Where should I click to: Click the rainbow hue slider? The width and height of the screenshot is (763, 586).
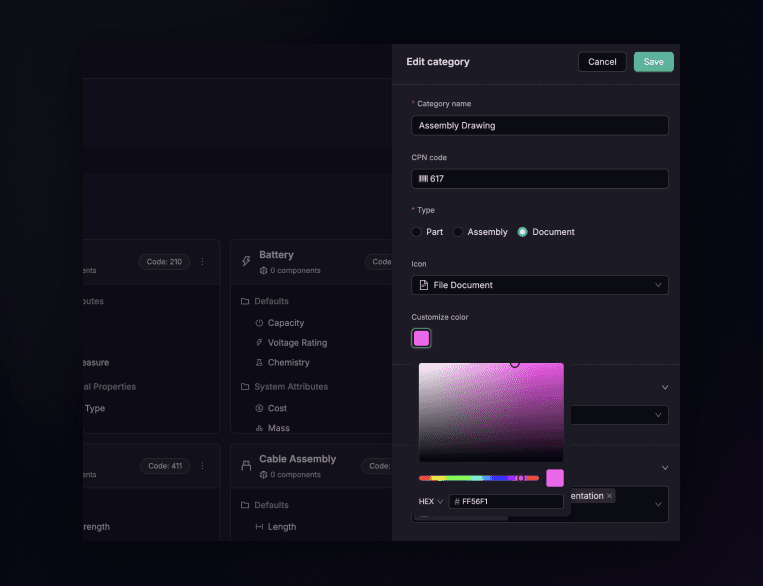point(478,478)
